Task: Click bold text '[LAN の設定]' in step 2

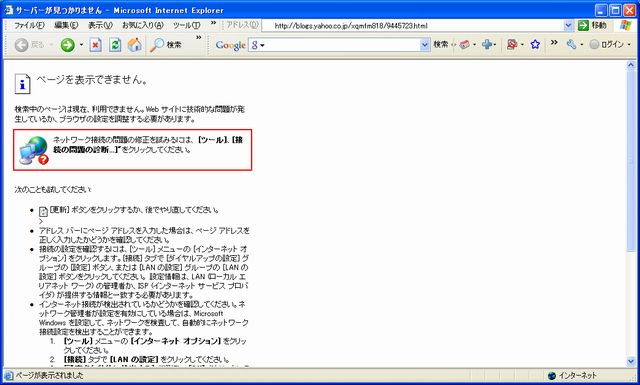Action: click(x=134, y=359)
